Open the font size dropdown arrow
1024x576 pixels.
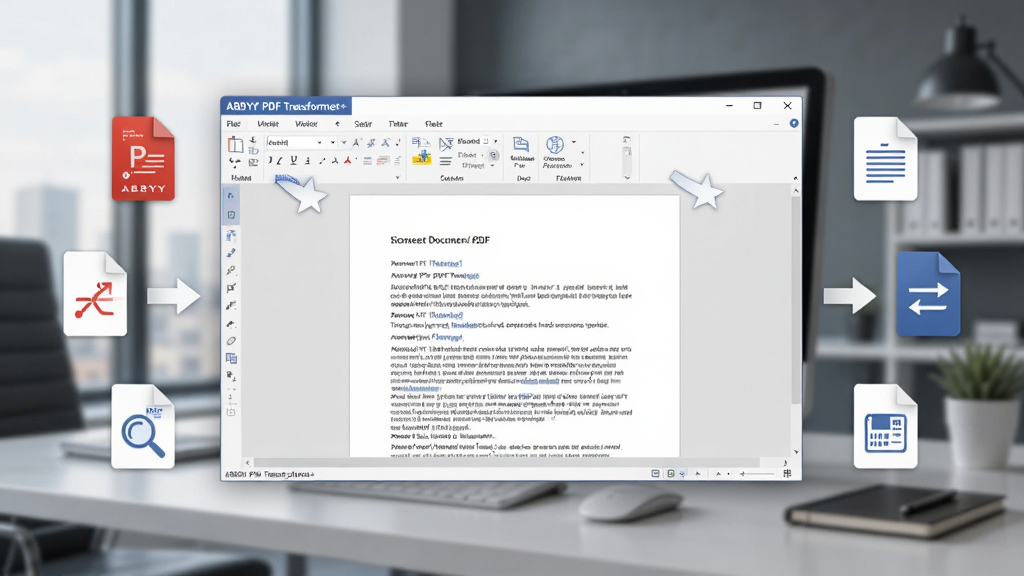tap(333, 142)
